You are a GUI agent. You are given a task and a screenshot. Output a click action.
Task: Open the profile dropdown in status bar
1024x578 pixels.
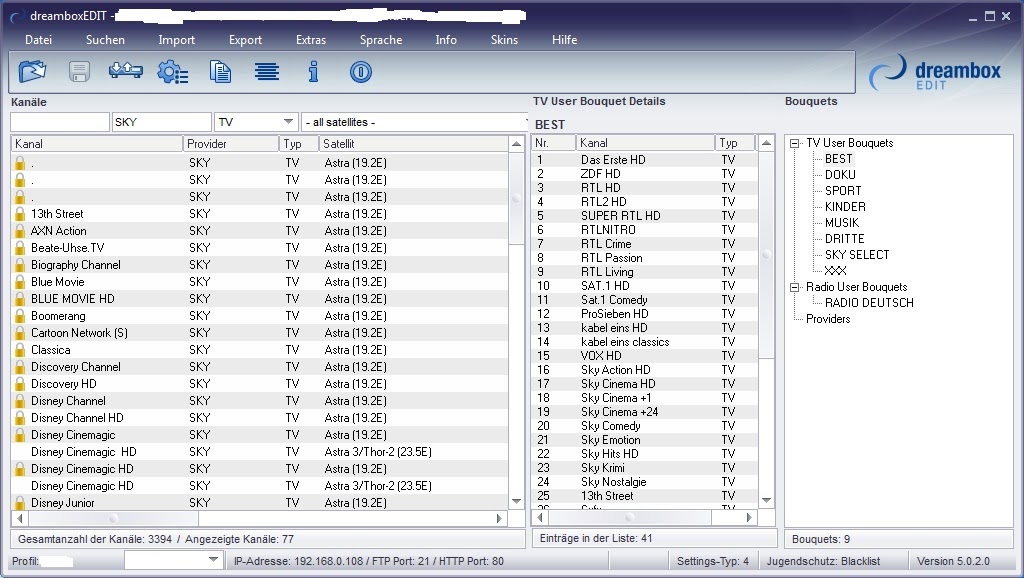click(213, 560)
